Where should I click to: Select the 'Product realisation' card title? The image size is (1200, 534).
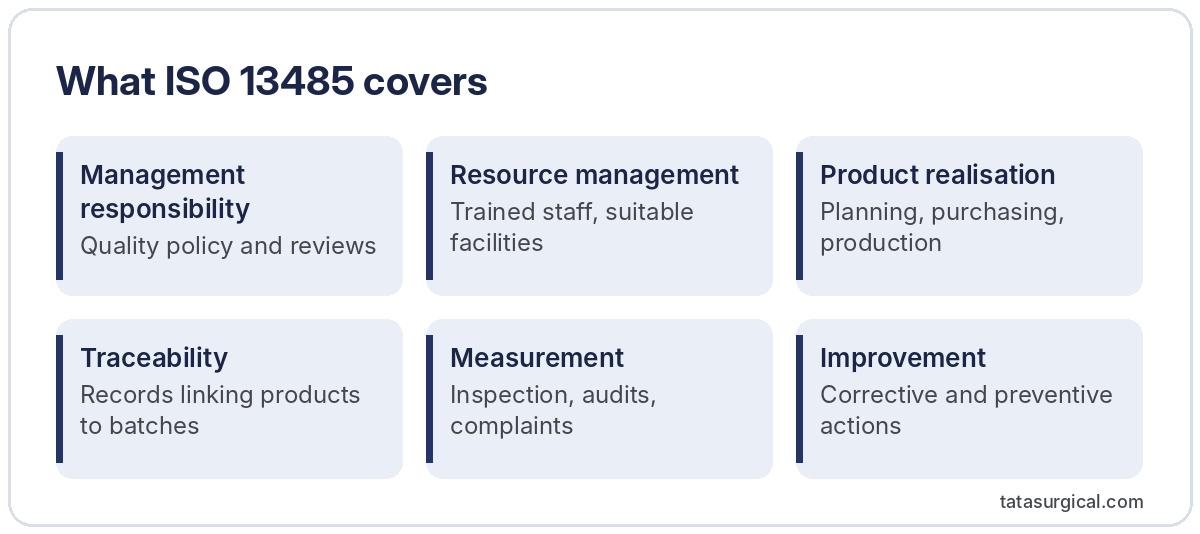click(x=937, y=175)
